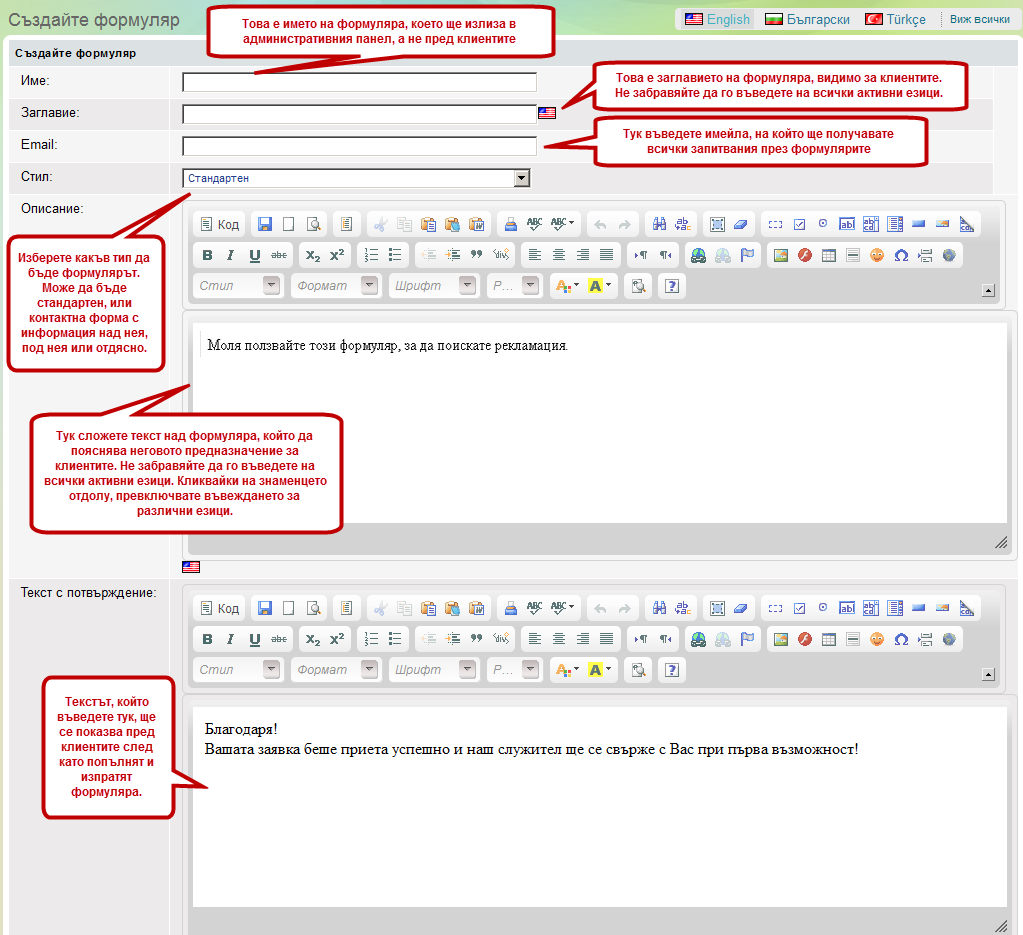Image resolution: width=1023 pixels, height=935 pixels.
Task: Switch to Türkçe language tab
Action: point(895,19)
